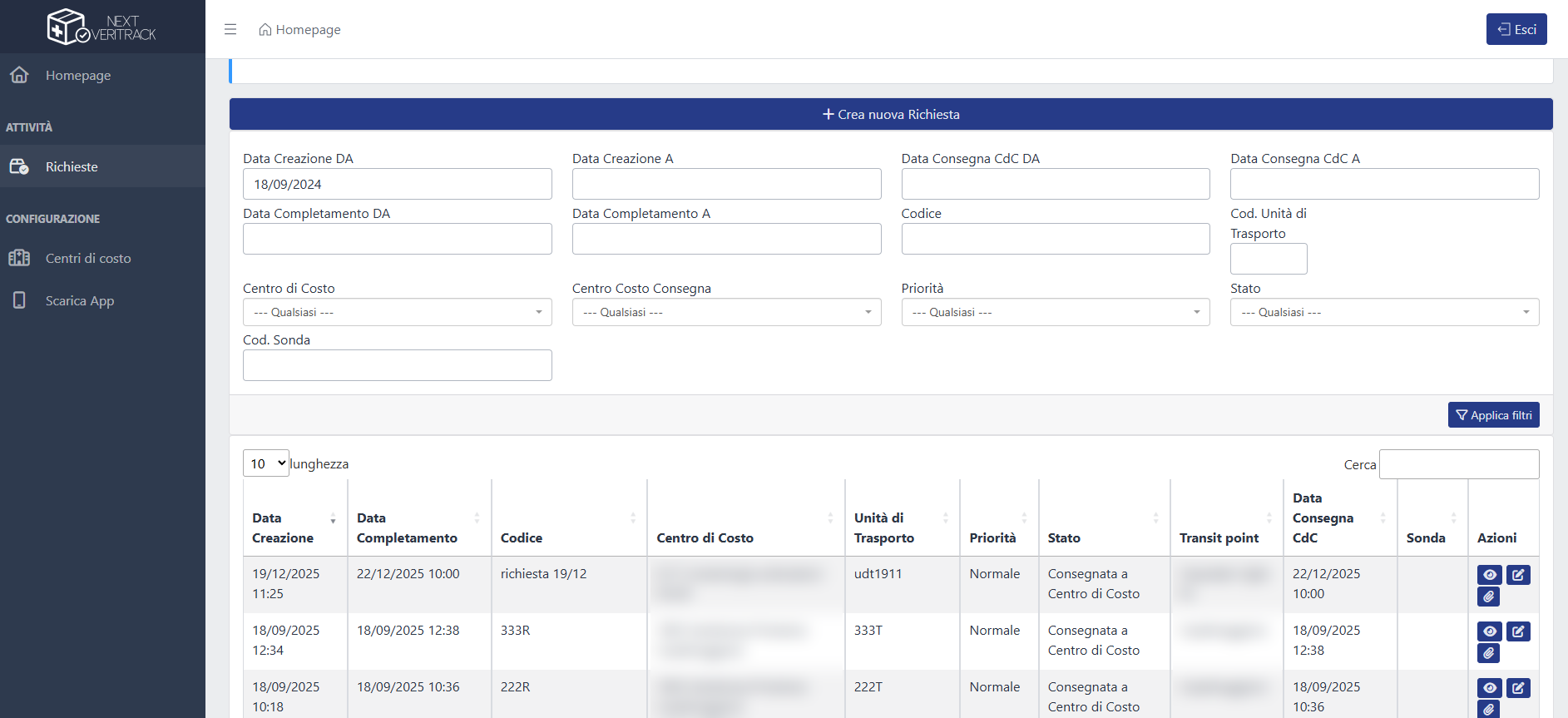Image resolution: width=1568 pixels, height=718 pixels.
Task: Click the Data Creazione DA field
Action: (x=398, y=184)
